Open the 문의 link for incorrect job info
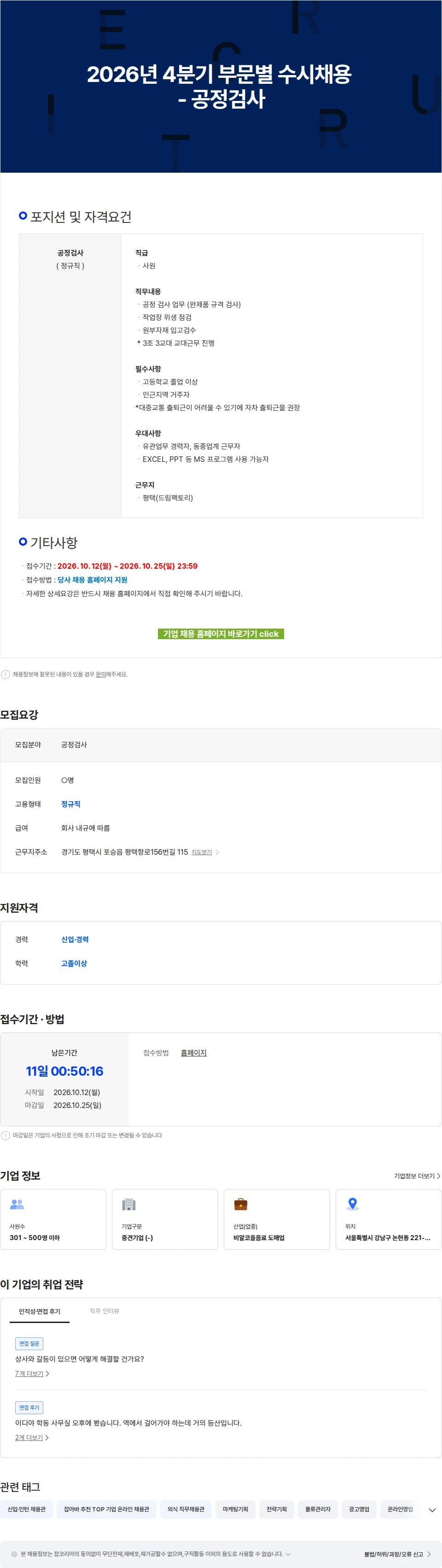The image size is (442, 1568). pos(100,675)
